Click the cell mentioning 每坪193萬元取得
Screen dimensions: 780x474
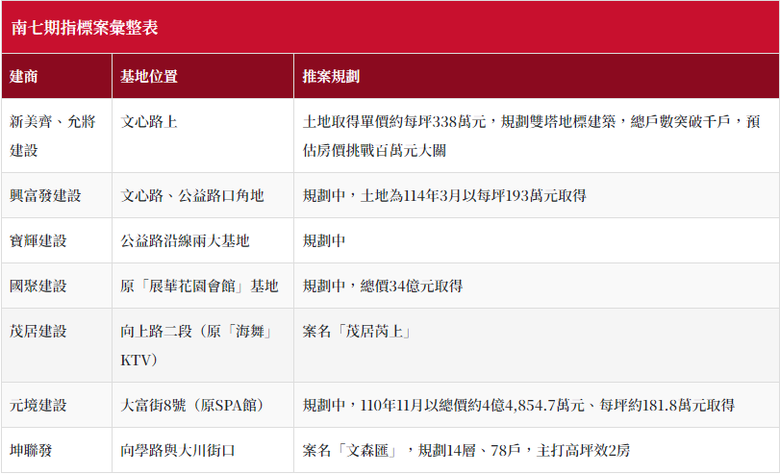(536, 195)
